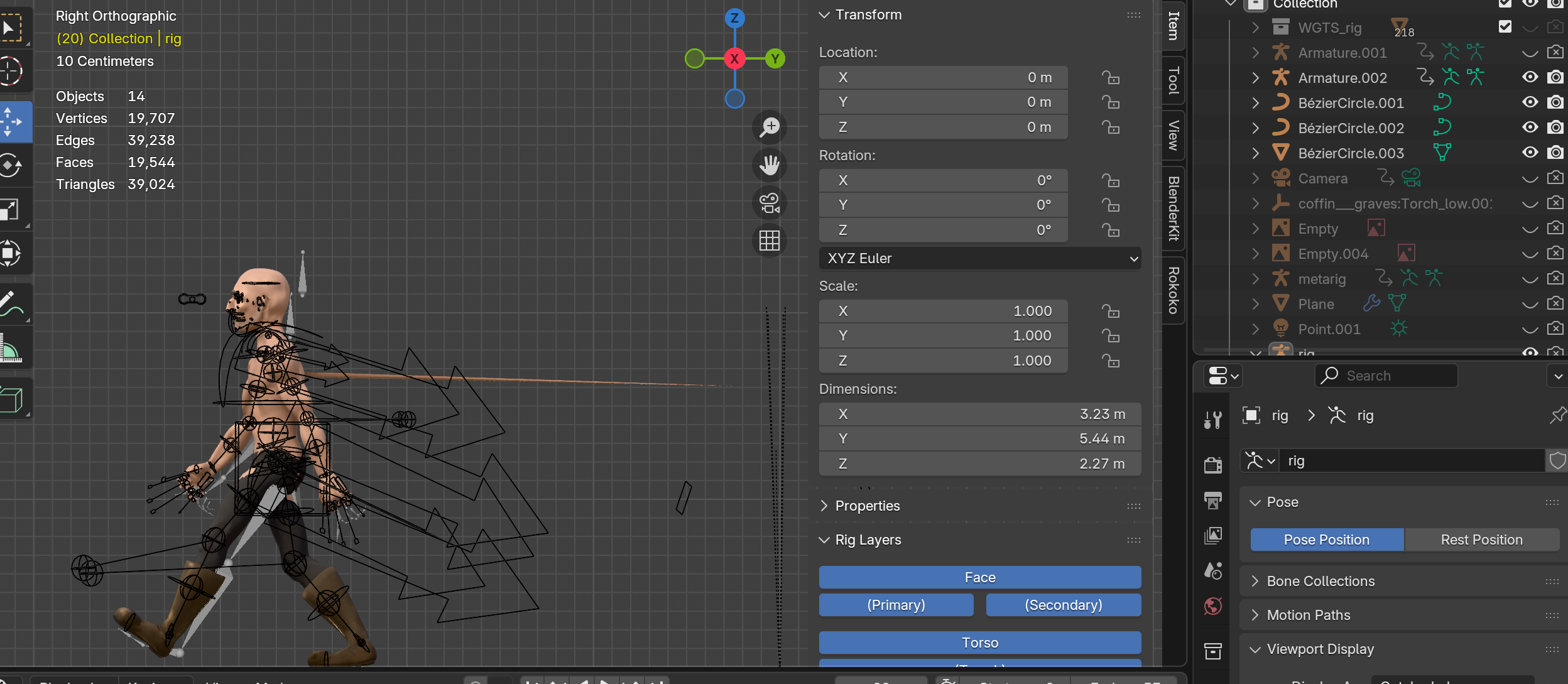Select the Move tool in toolbar
Viewport: 1568px width, 684px height.
(x=11, y=121)
